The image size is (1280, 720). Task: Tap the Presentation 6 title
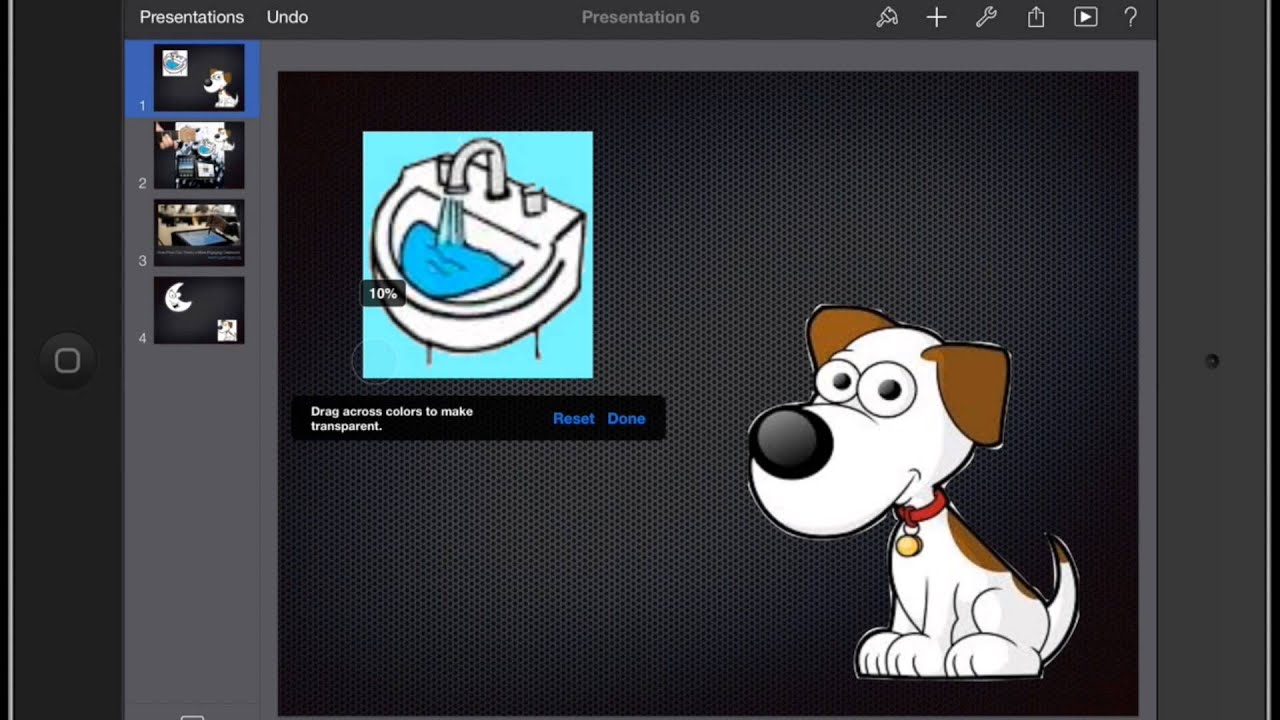click(640, 17)
